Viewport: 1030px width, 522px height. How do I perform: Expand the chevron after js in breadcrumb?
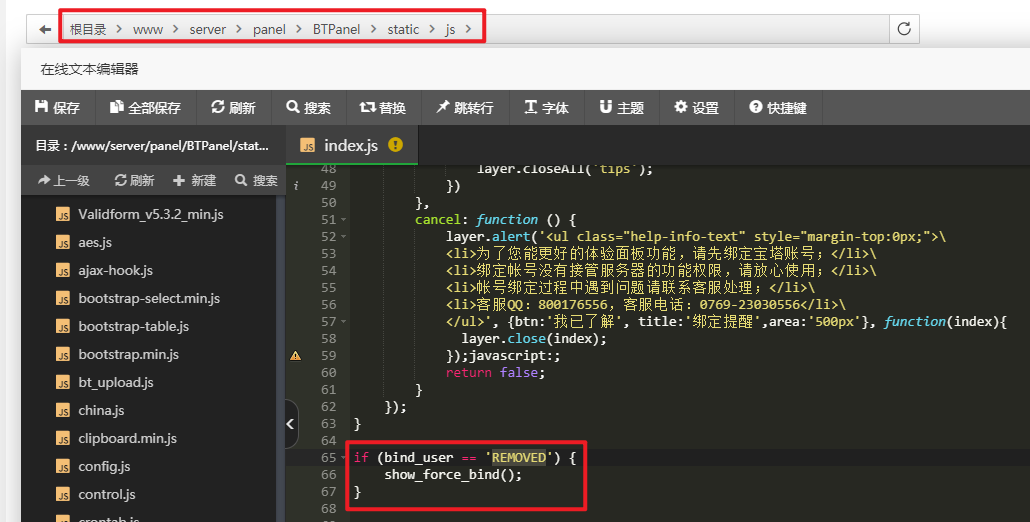point(468,29)
